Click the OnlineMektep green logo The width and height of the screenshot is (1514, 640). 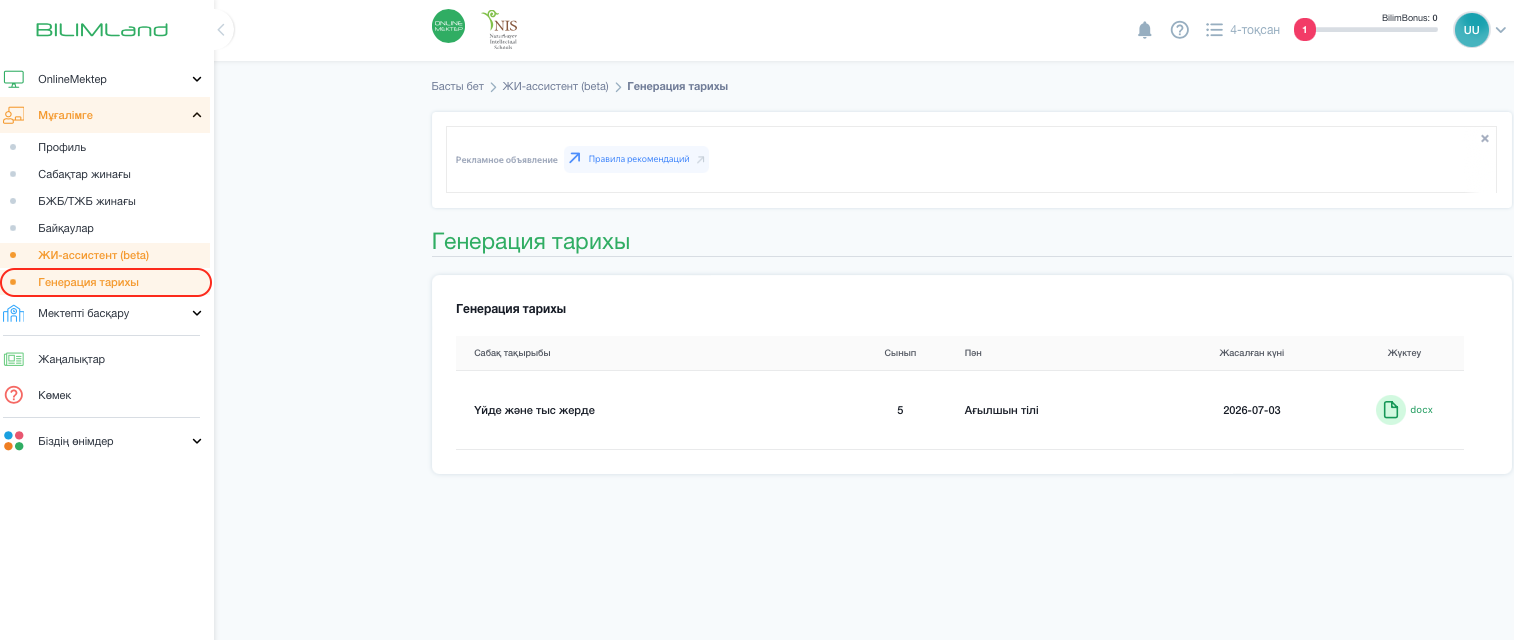pos(448,26)
